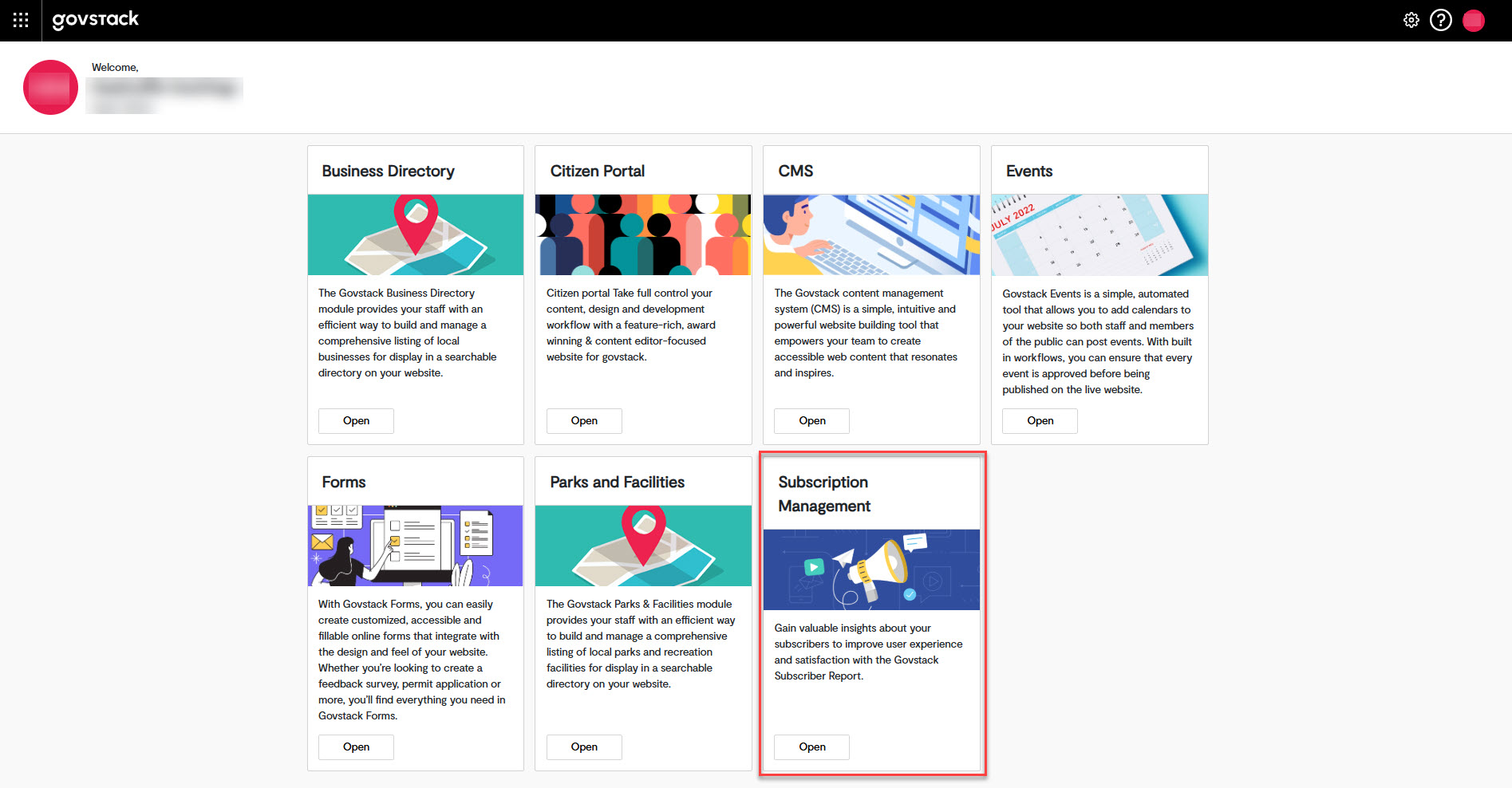Open the app launcher grid menu
This screenshot has height=788, width=1512.
19,20
